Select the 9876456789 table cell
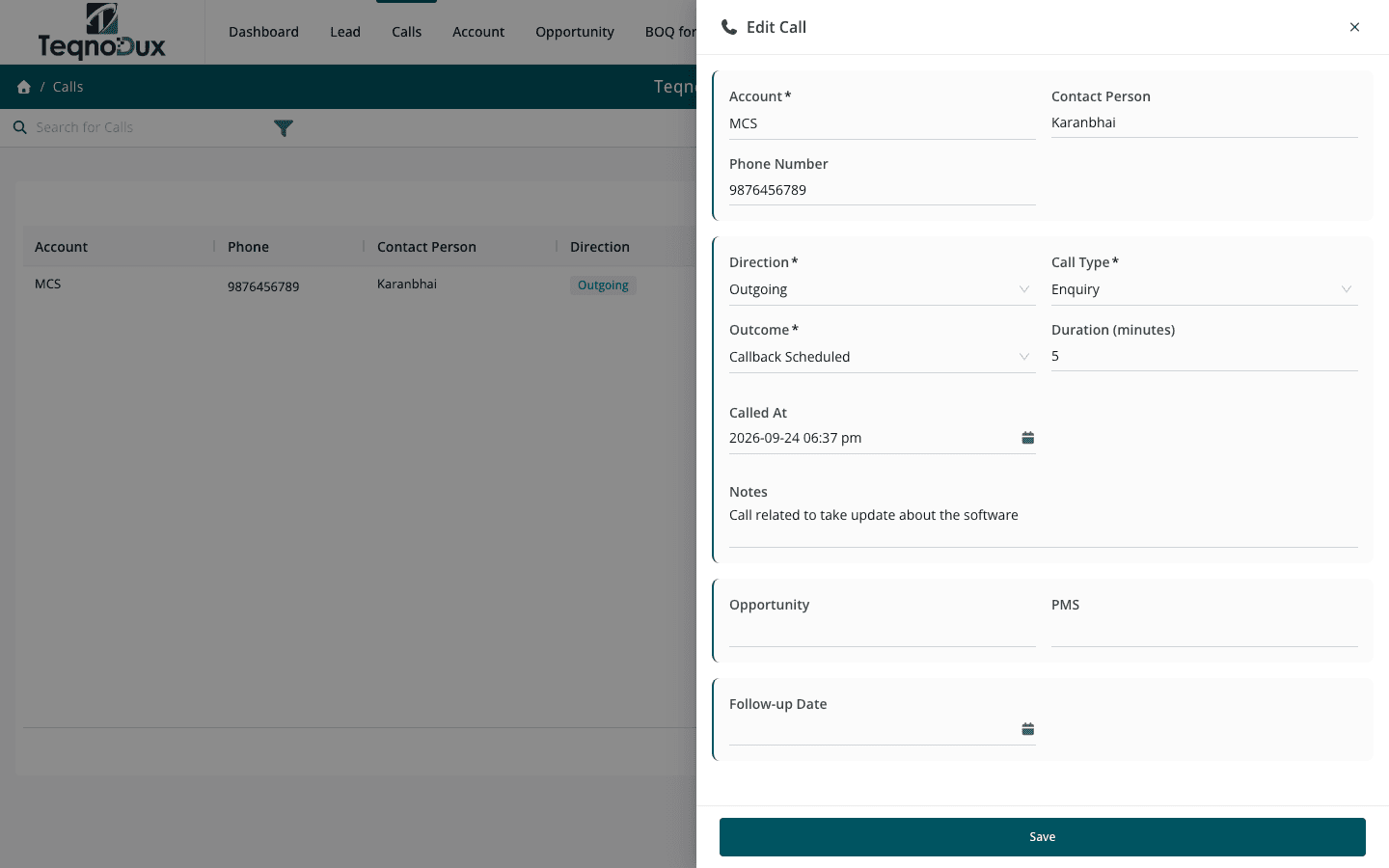The image size is (1389, 868). pos(263,286)
